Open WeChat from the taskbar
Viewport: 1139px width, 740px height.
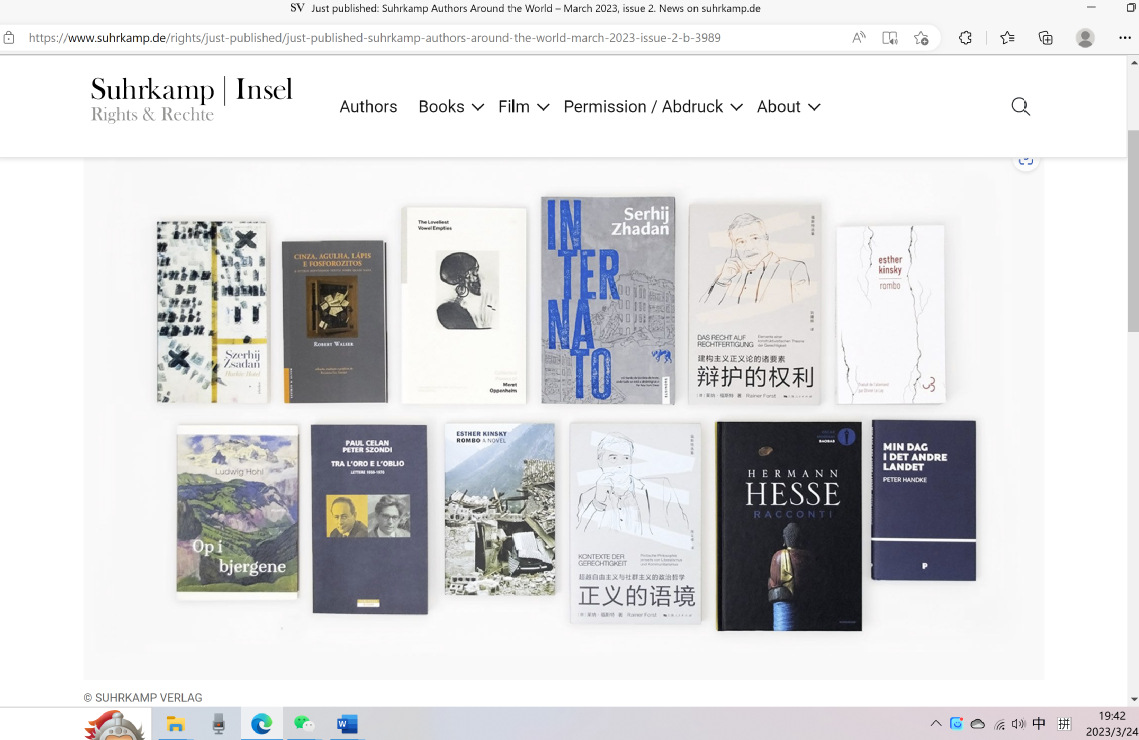pyautogui.click(x=304, y=724)
